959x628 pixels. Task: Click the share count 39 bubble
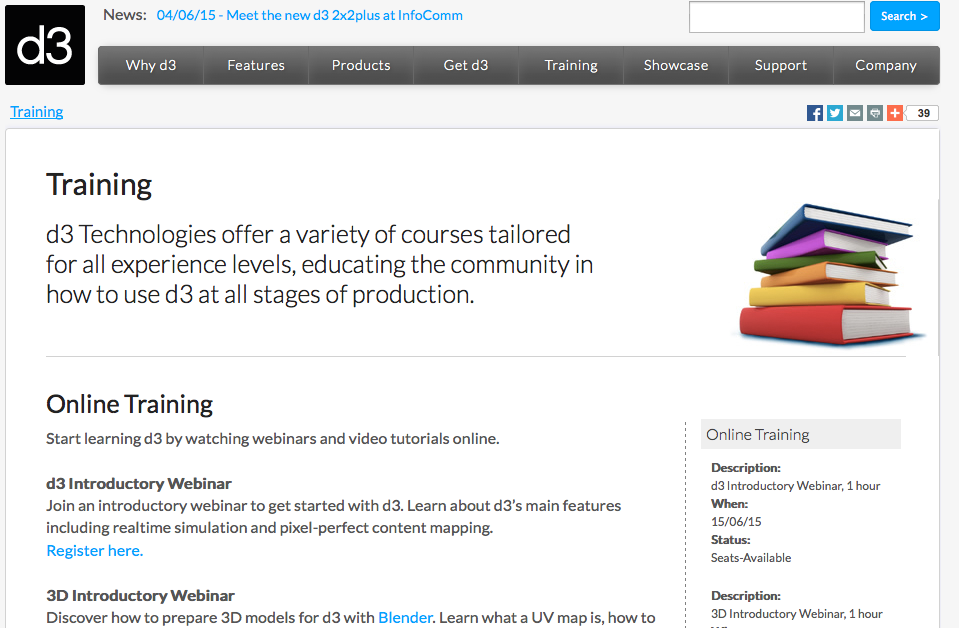(923, 113)
